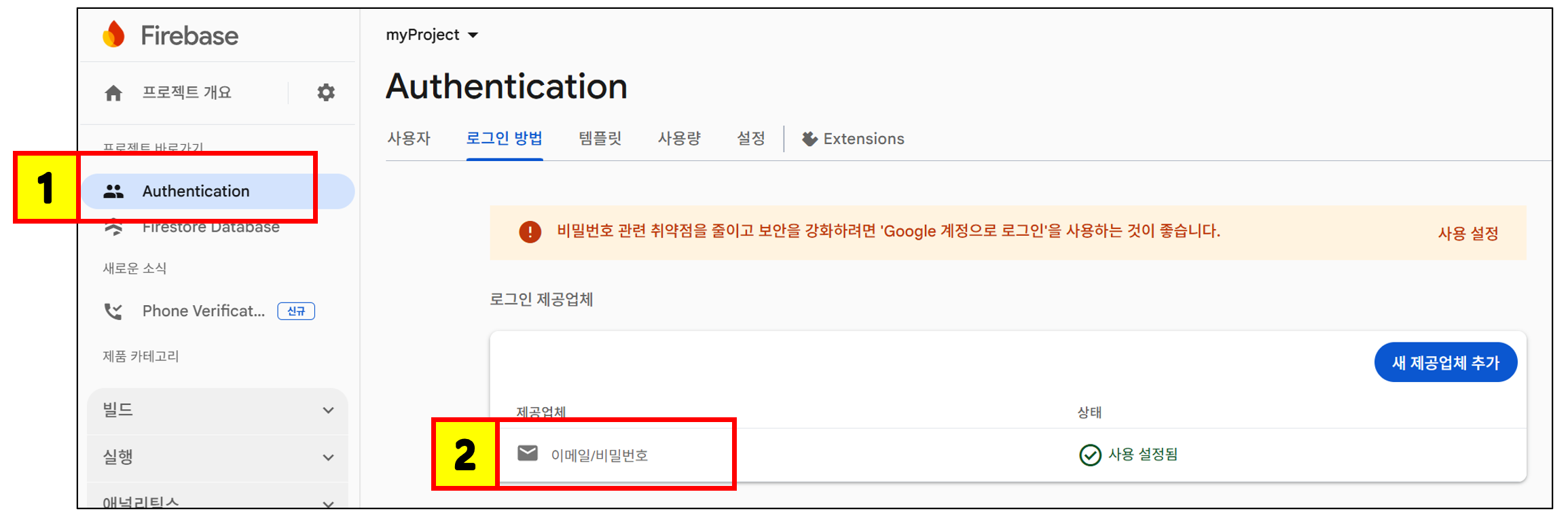Click the 사용 설정 link in the warning banner
The height and width of the screenshot is (524, 1568).
(1468, 233)
